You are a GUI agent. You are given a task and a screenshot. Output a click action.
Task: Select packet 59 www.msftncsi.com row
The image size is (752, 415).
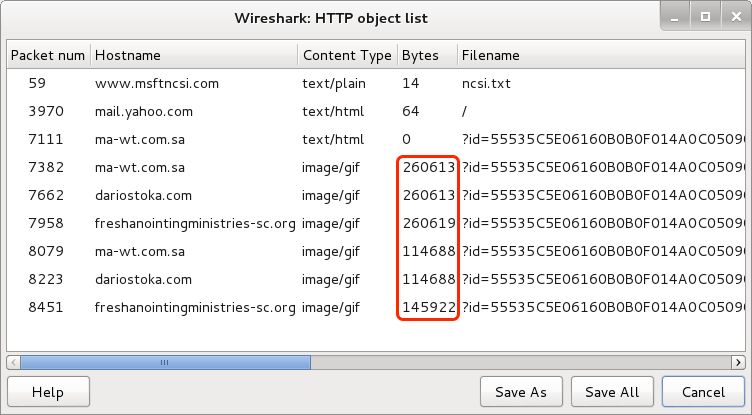click(376, 83)
